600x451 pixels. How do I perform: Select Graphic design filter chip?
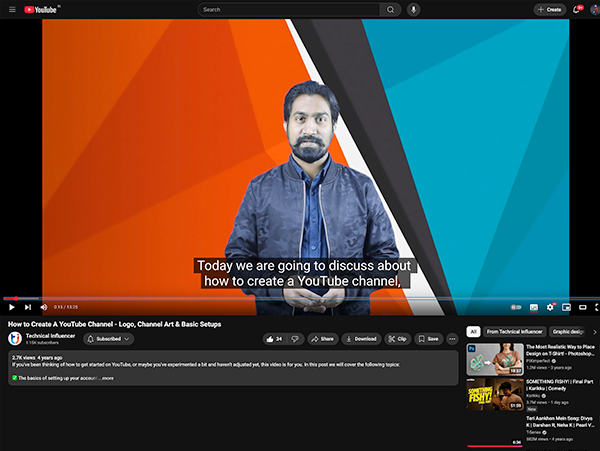(569, 332)
